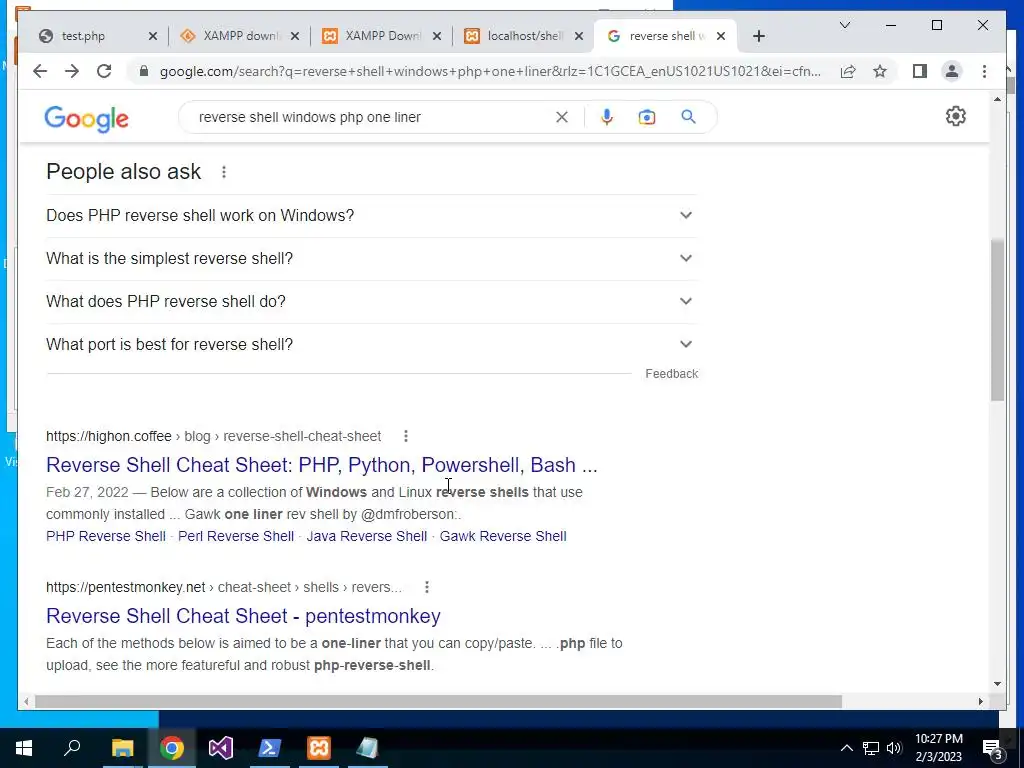Expand 'What port is best for reverse shell?'
Screen dimensions: 1024x768
[x=372, y=344]
